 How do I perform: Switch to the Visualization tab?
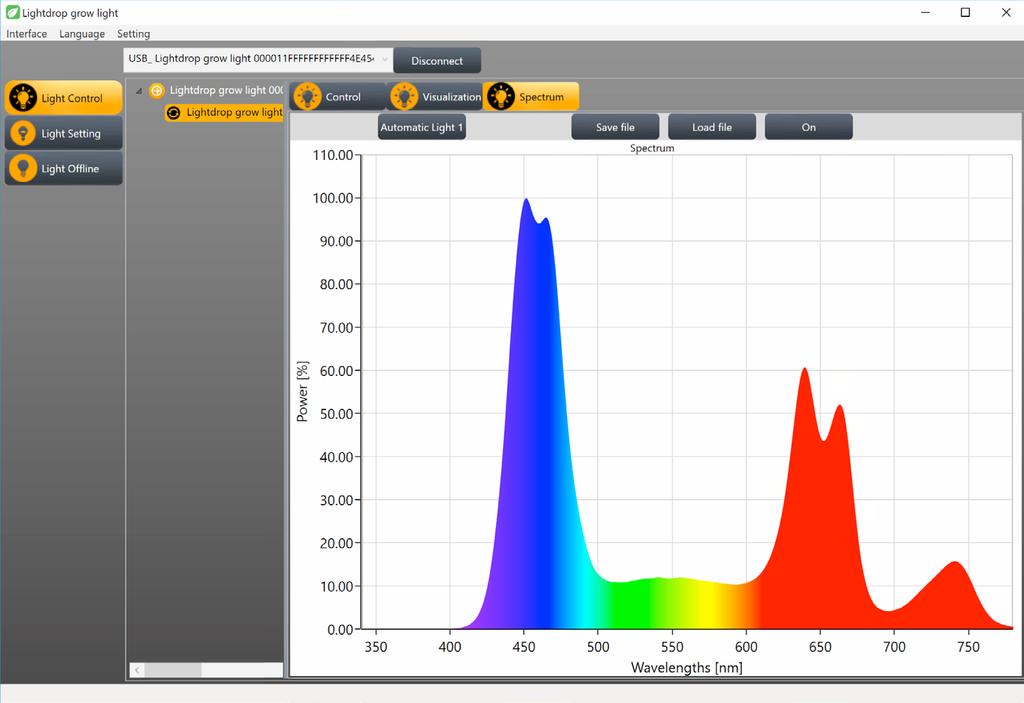[434, 97]
